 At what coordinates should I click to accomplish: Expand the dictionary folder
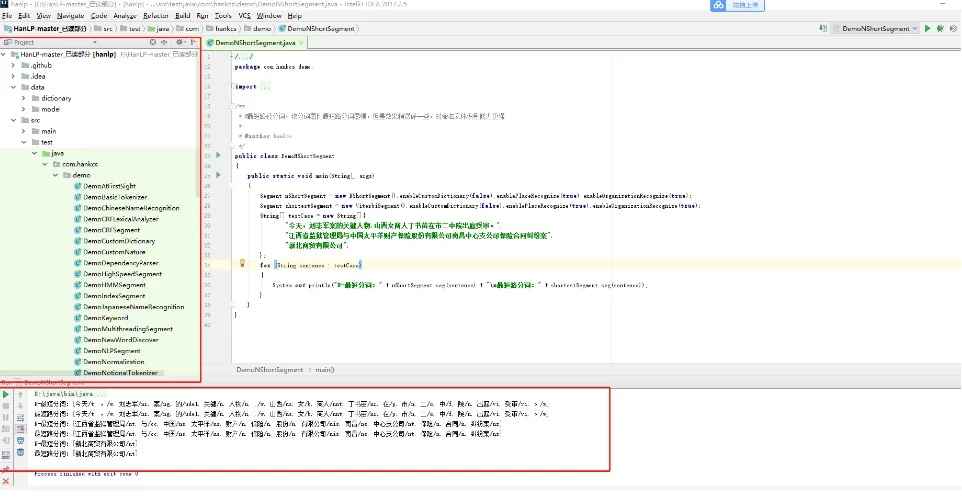pyautogui.click(x=24, y=98)
